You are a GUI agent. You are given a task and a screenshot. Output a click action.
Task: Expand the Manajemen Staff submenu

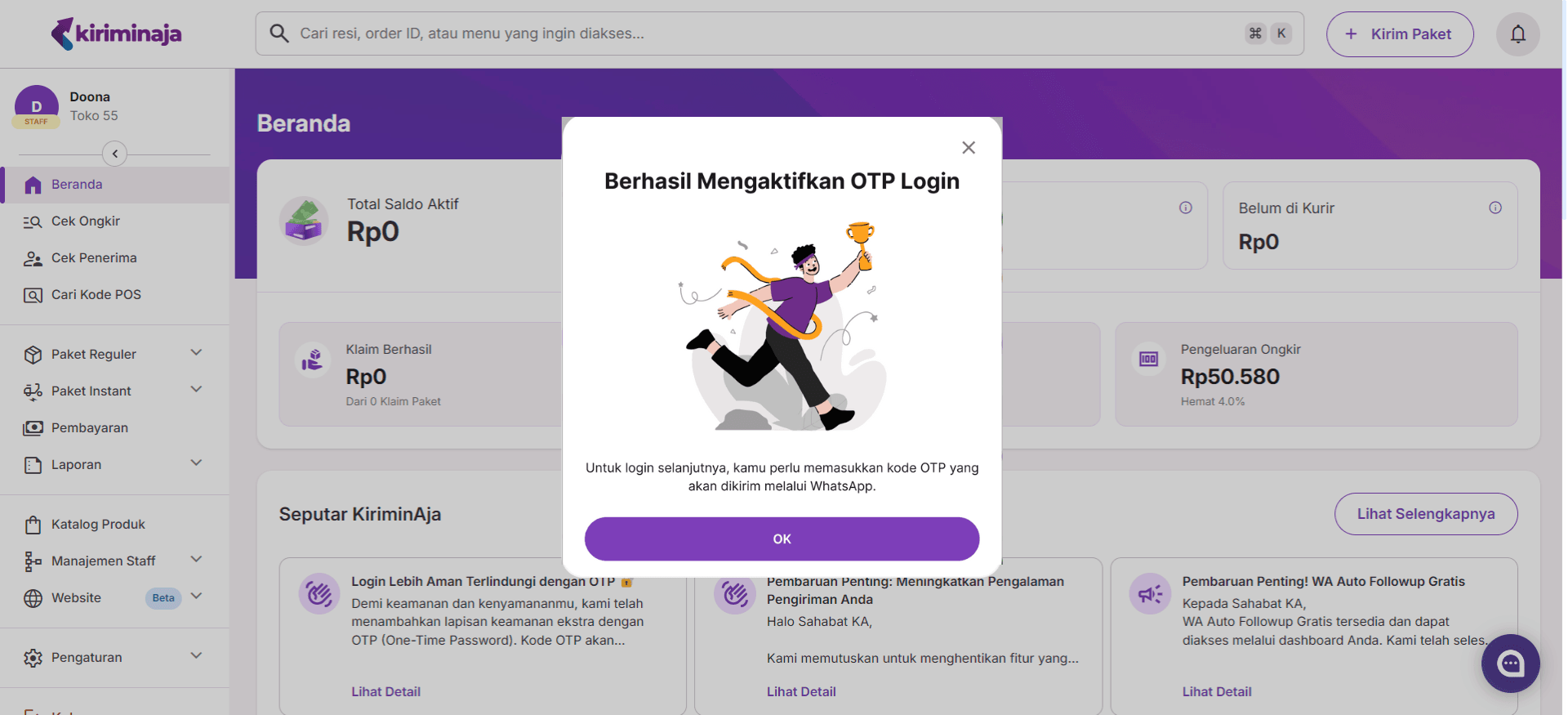click(196, 560)
